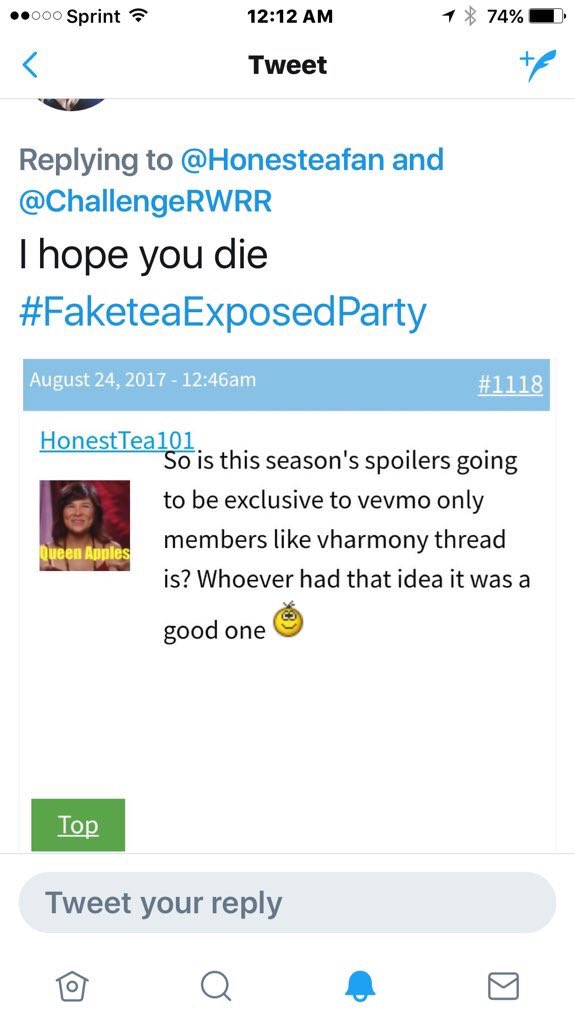
Task: Open the attached forum screenshot image
Action: (286, 605)
